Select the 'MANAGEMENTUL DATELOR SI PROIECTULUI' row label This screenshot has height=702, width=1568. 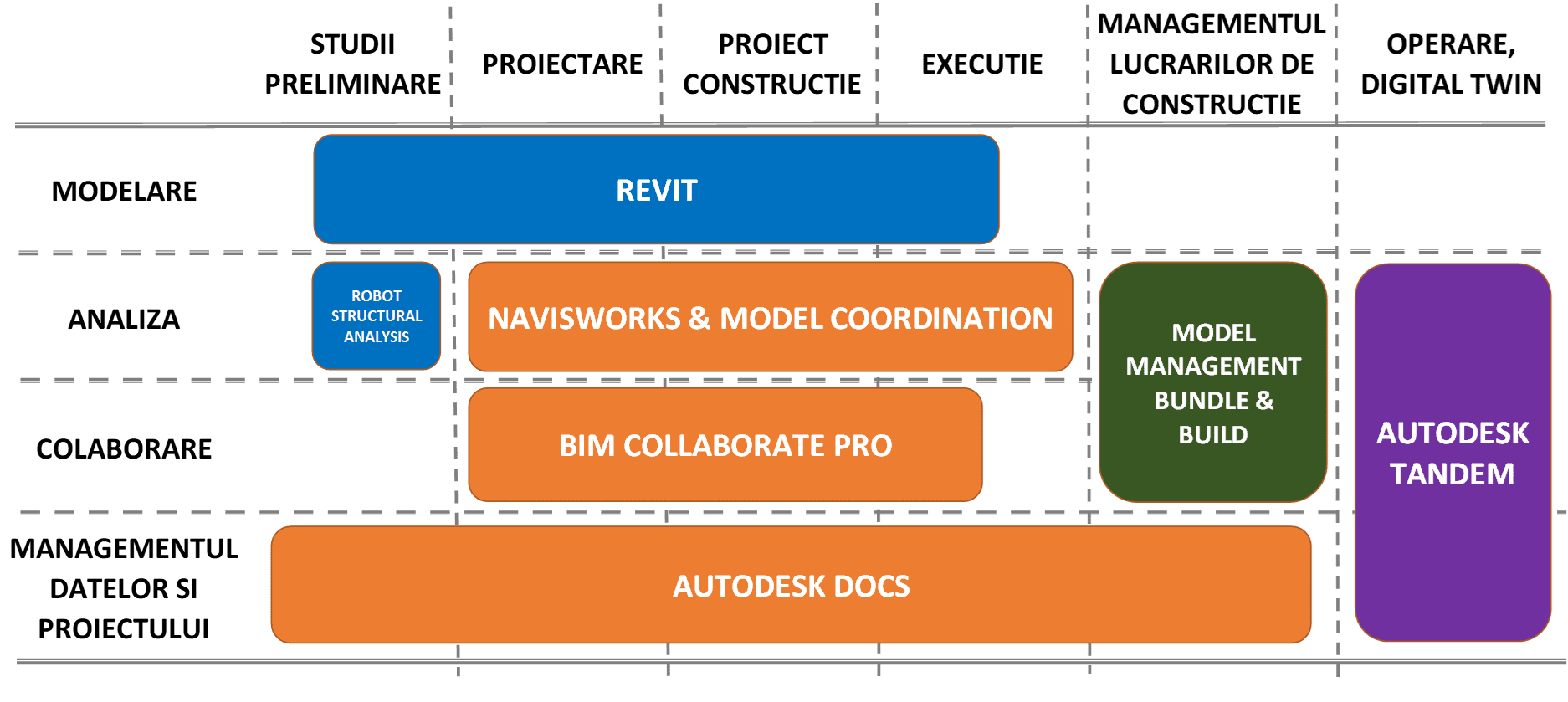124,588
